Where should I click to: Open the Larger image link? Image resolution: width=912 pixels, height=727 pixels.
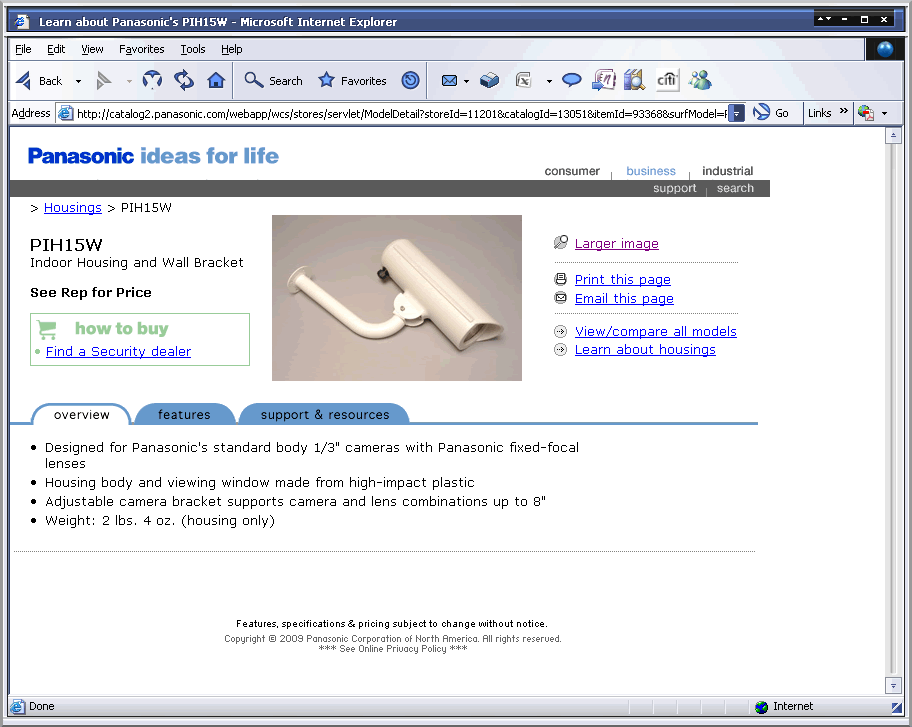tap(617, 243)
